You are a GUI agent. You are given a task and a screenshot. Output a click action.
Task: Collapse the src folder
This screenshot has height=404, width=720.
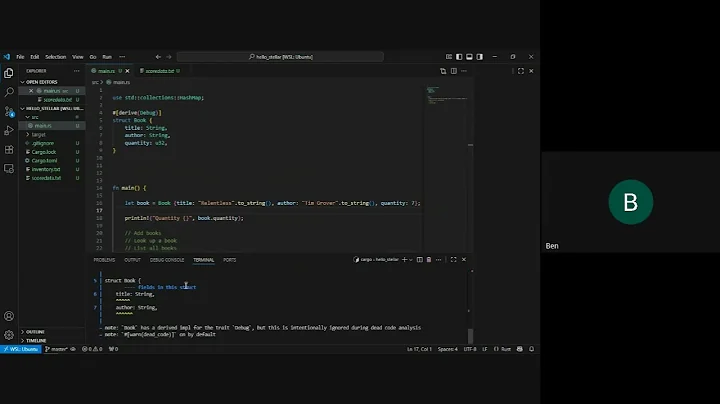click(x=51, y=117)
